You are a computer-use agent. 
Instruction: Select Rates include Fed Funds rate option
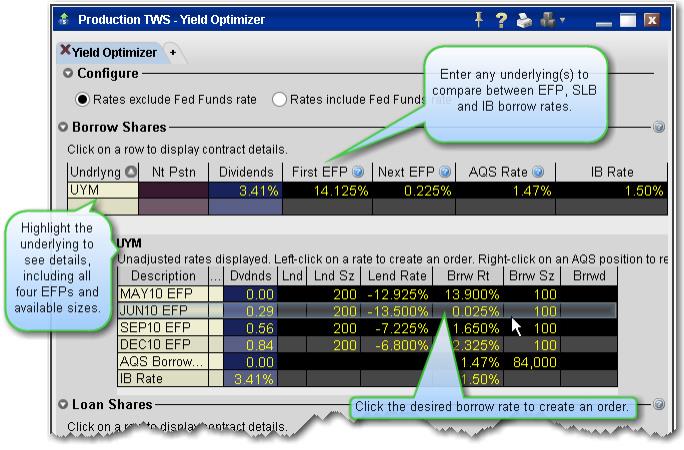279,100
